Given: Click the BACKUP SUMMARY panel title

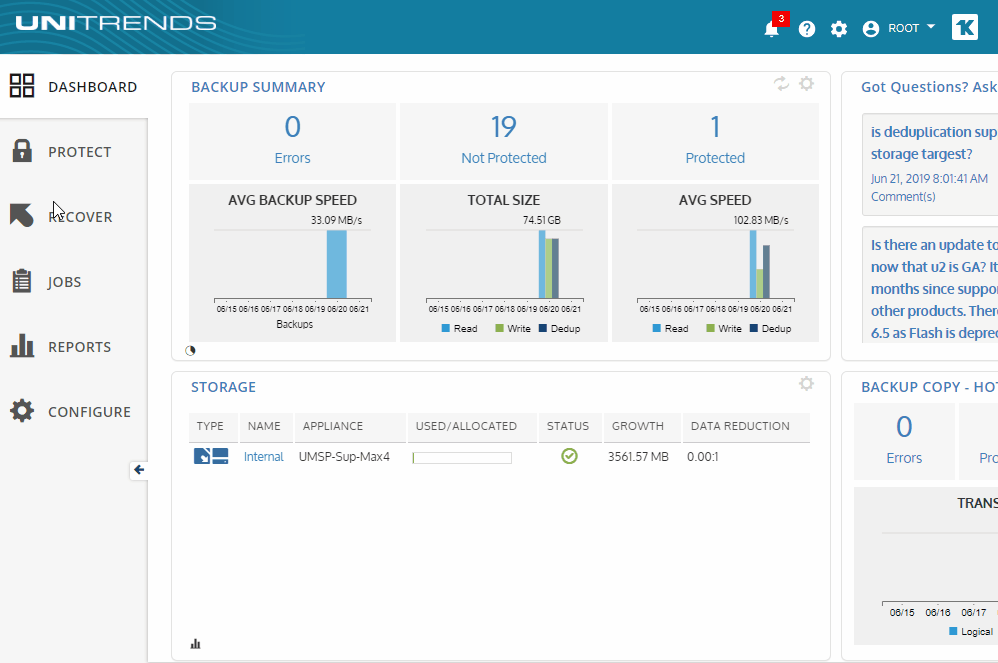Looking at the screenshot, I should pyautogui.click(x=258, y=87).
